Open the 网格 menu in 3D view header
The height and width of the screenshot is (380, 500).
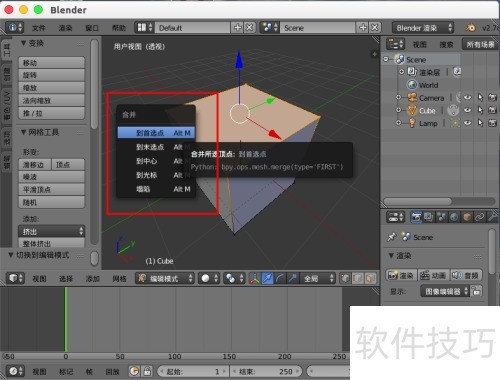119,278
